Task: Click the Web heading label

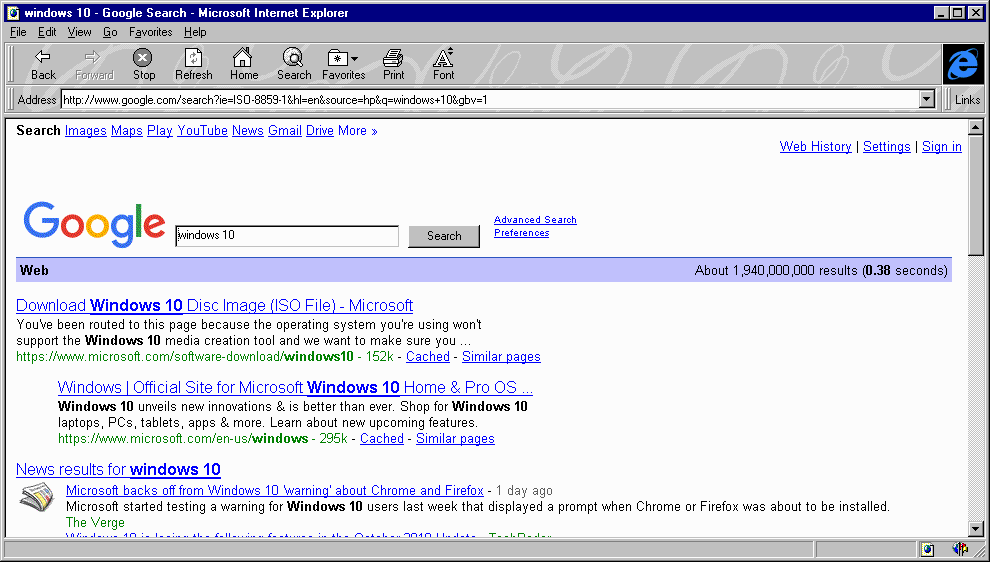Action: click(34, 271)
